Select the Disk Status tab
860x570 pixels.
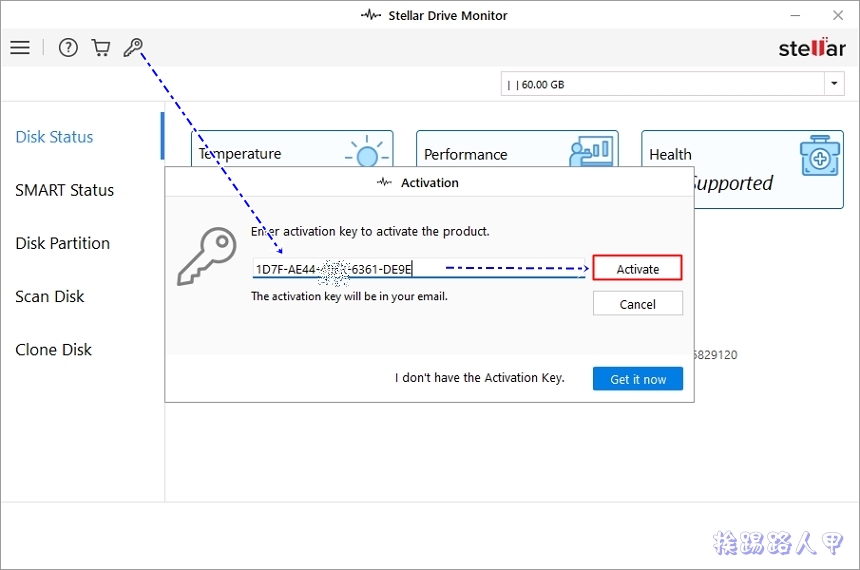[x=54, y=137]
